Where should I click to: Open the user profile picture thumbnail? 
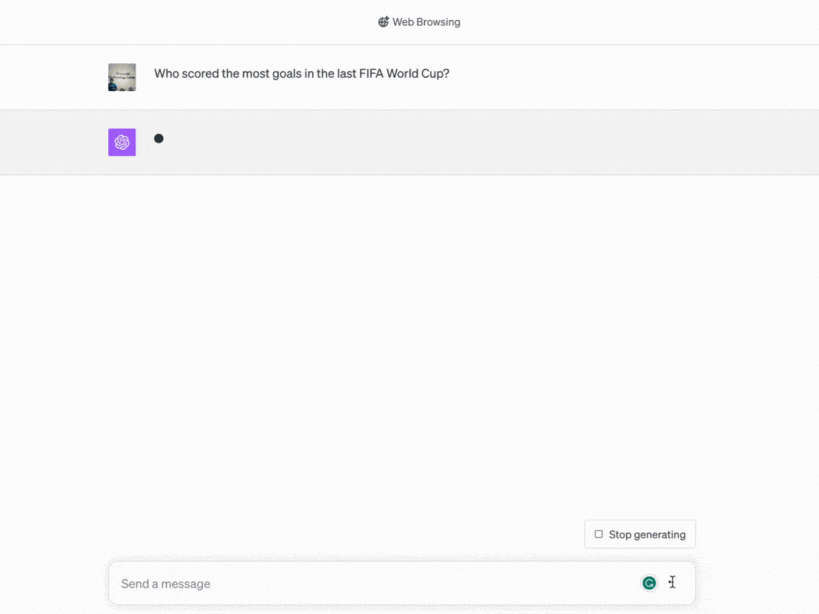pos(122,77)
